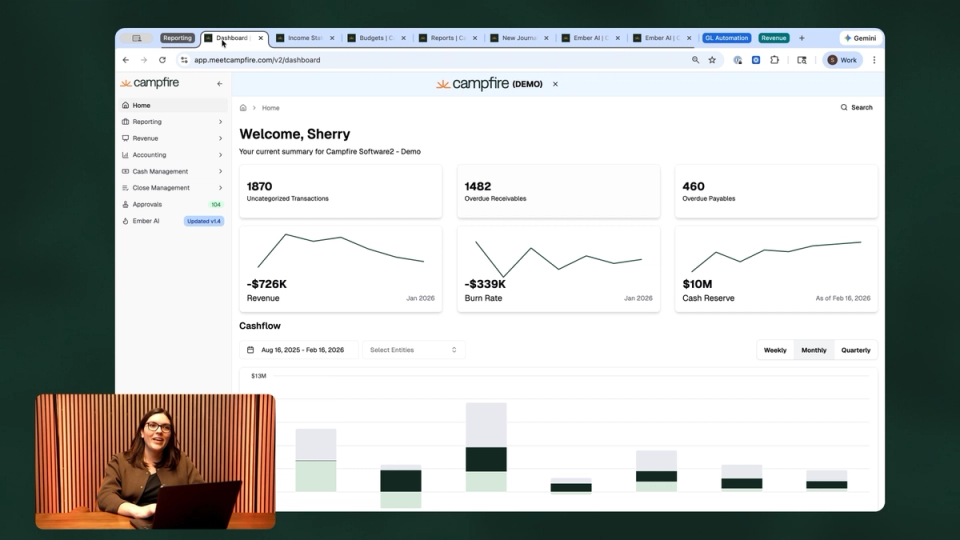Collapse the sidebar with arrow icon
Screen dimensions: 960x540
click(220, 84)
